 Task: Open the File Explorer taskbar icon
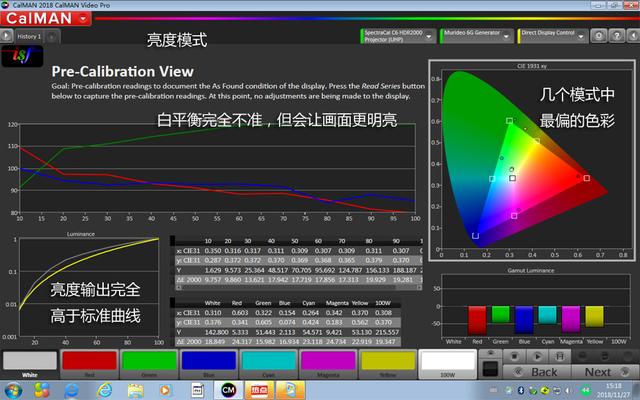(135, 391)
